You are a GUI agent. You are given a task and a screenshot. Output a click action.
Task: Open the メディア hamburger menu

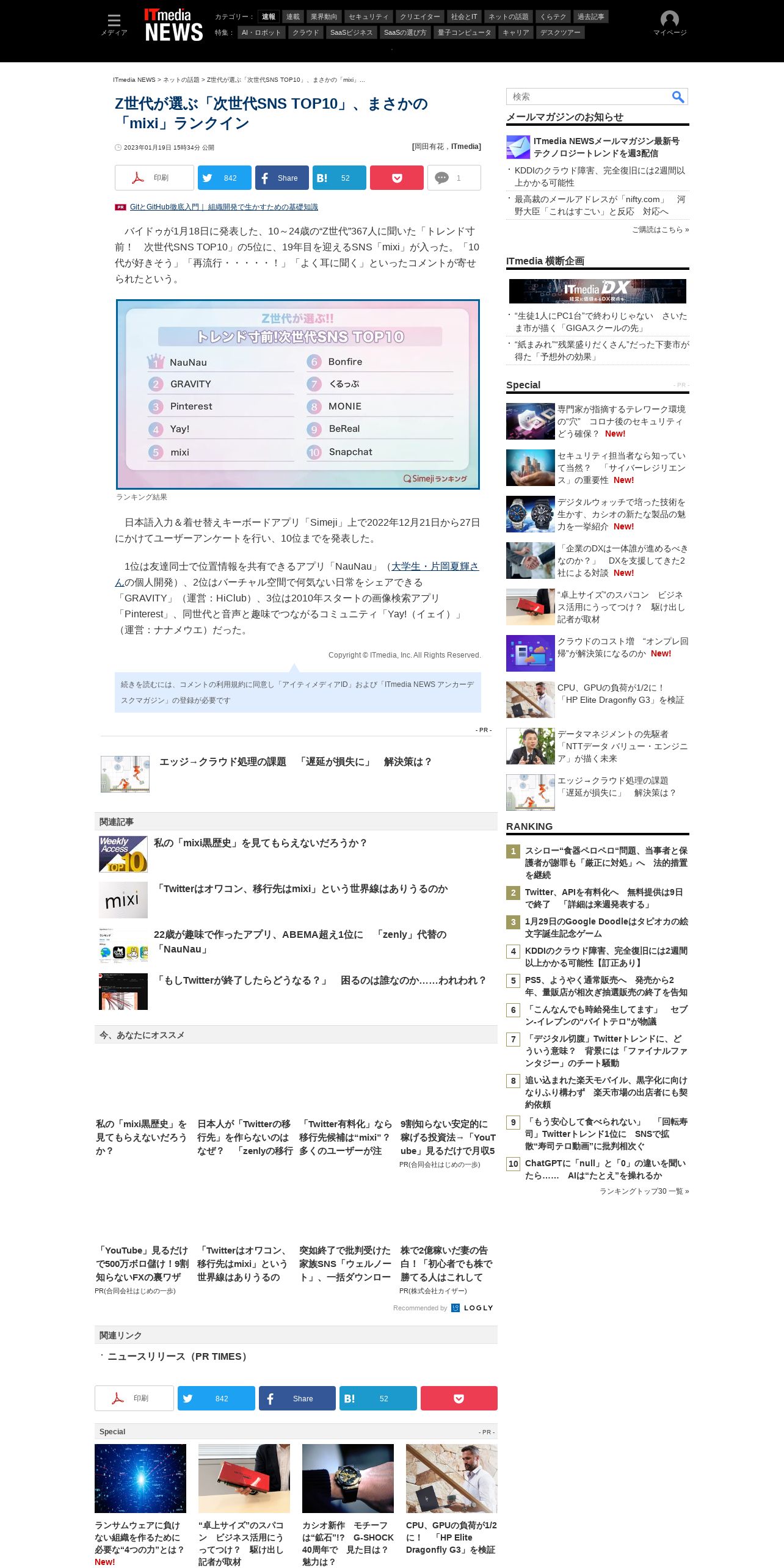[114, 24]
